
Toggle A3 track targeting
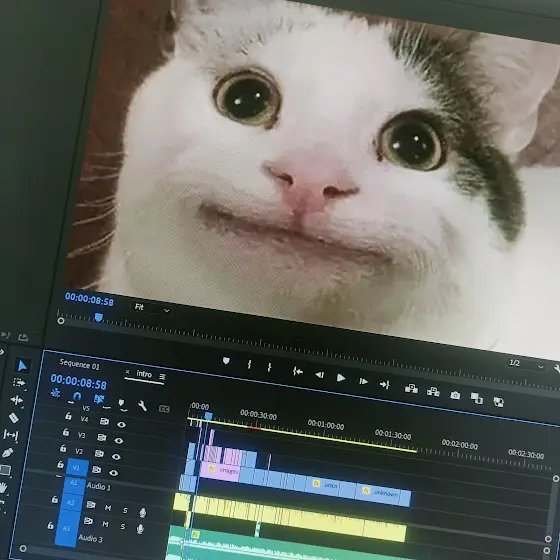coord(67,528)
